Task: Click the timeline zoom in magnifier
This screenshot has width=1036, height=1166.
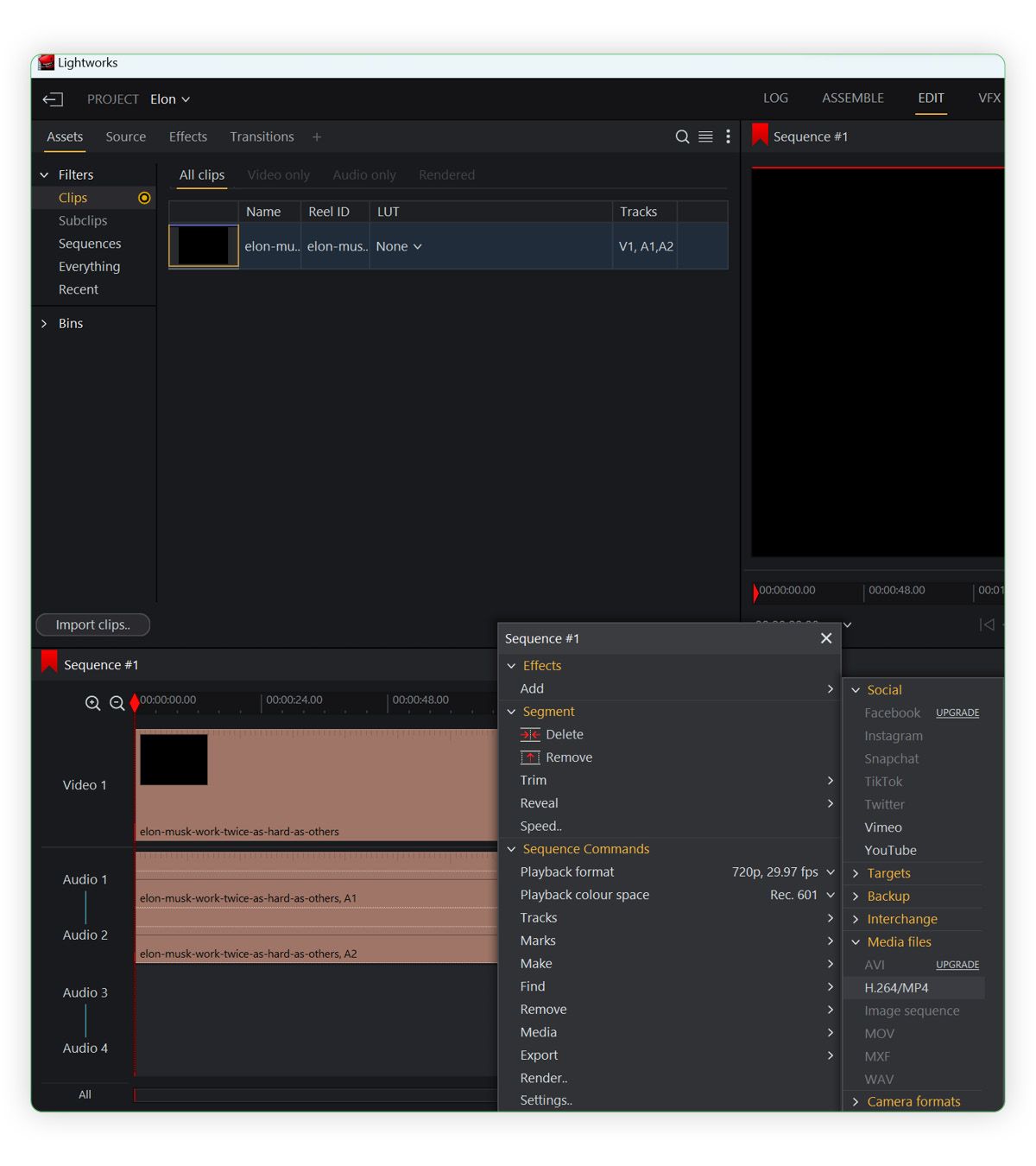Action: (x=92, y=703)
